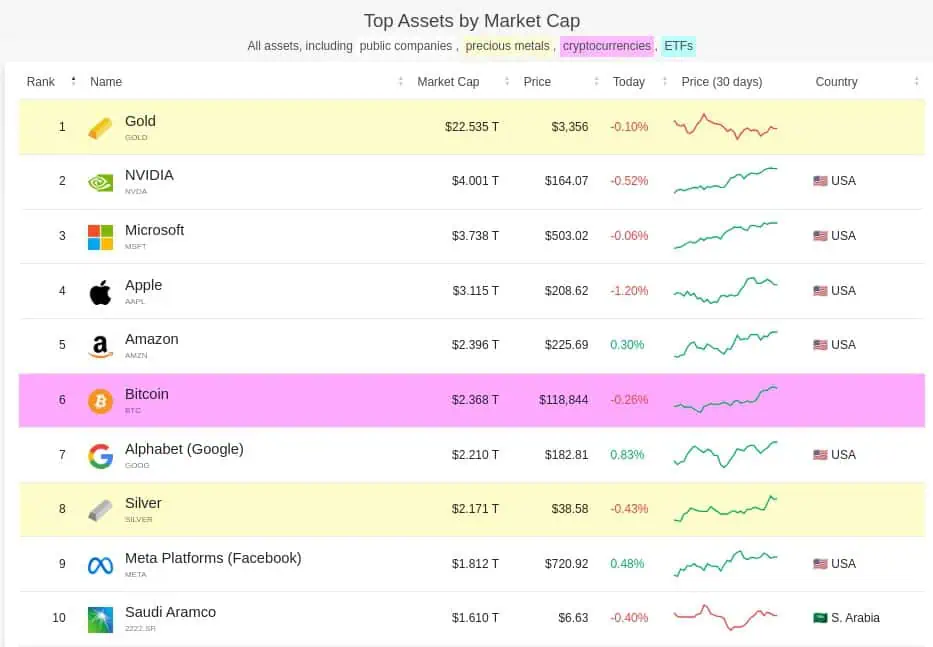This screenshot has width=933, height=647.
Task: Click the Apple logo icon
Action: pos(100,292)
